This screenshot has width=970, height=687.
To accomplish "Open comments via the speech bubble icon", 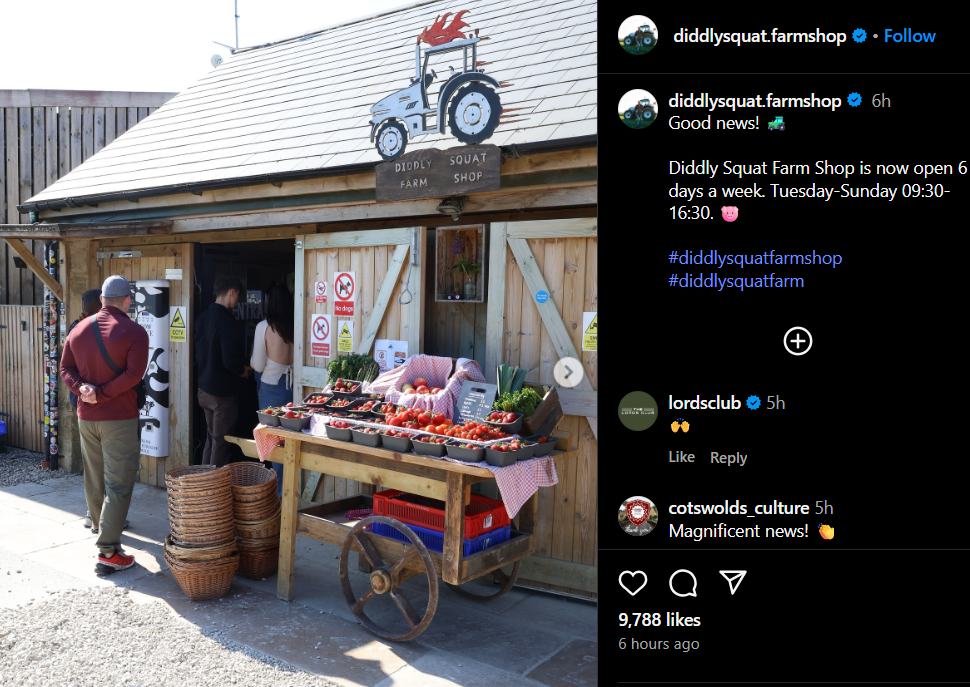I will 683,582.
